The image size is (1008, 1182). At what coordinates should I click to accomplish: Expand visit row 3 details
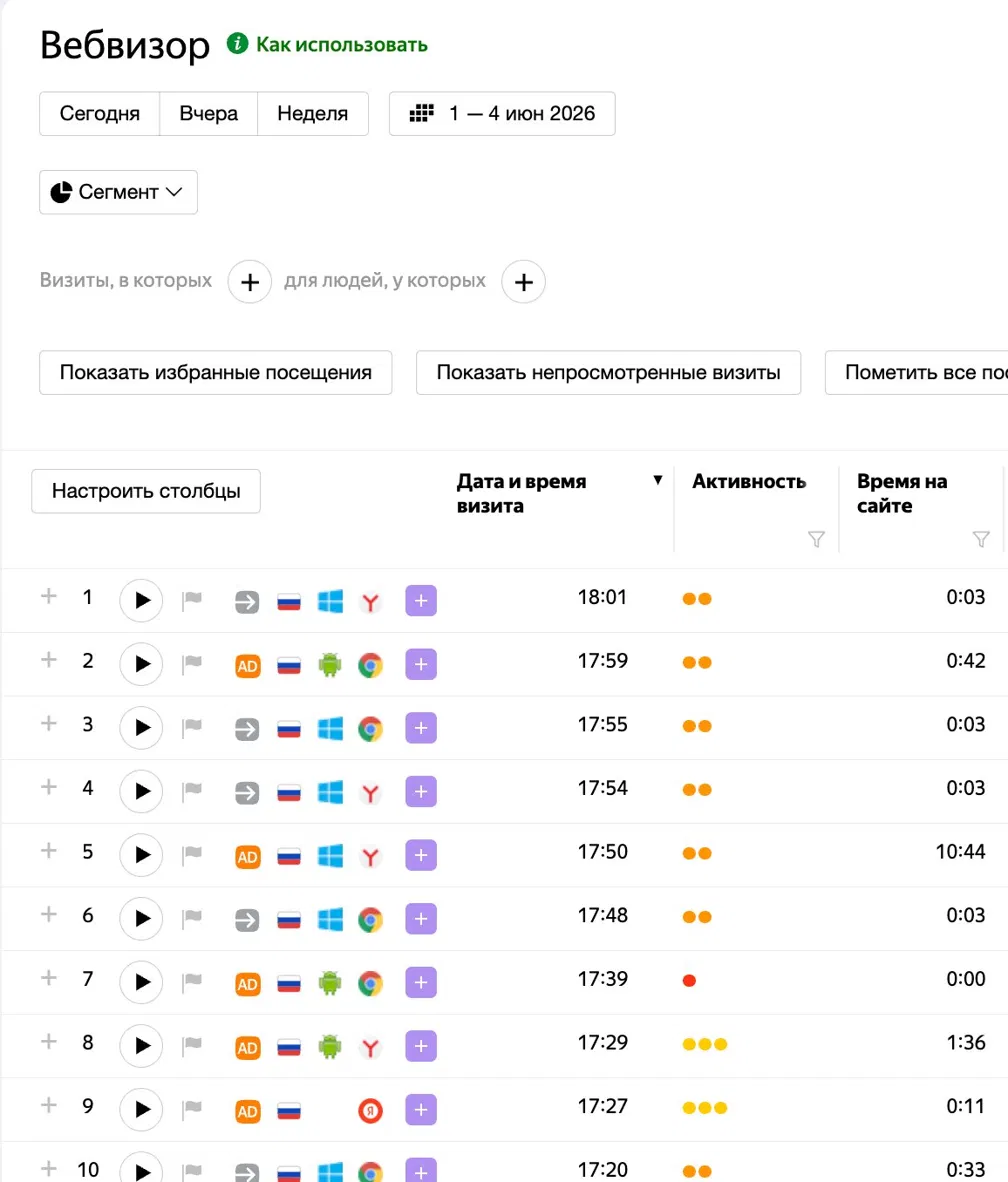(49, 724)
